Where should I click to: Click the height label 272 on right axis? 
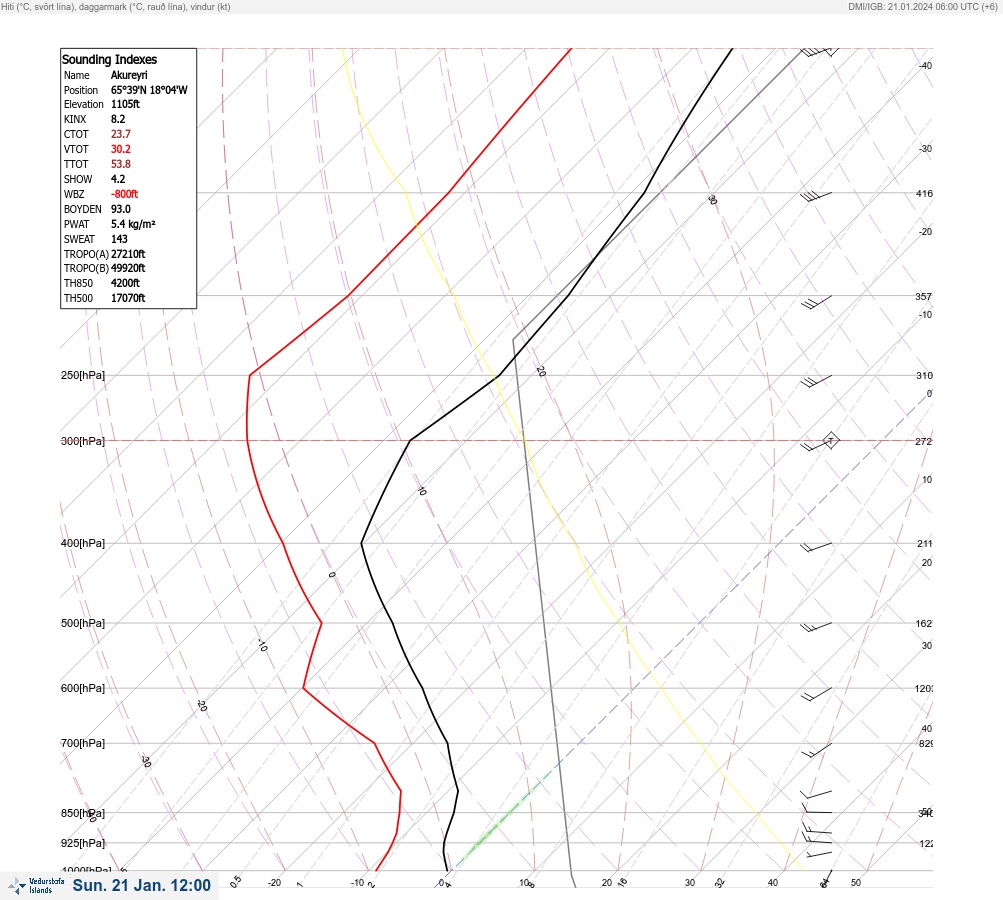924,441
